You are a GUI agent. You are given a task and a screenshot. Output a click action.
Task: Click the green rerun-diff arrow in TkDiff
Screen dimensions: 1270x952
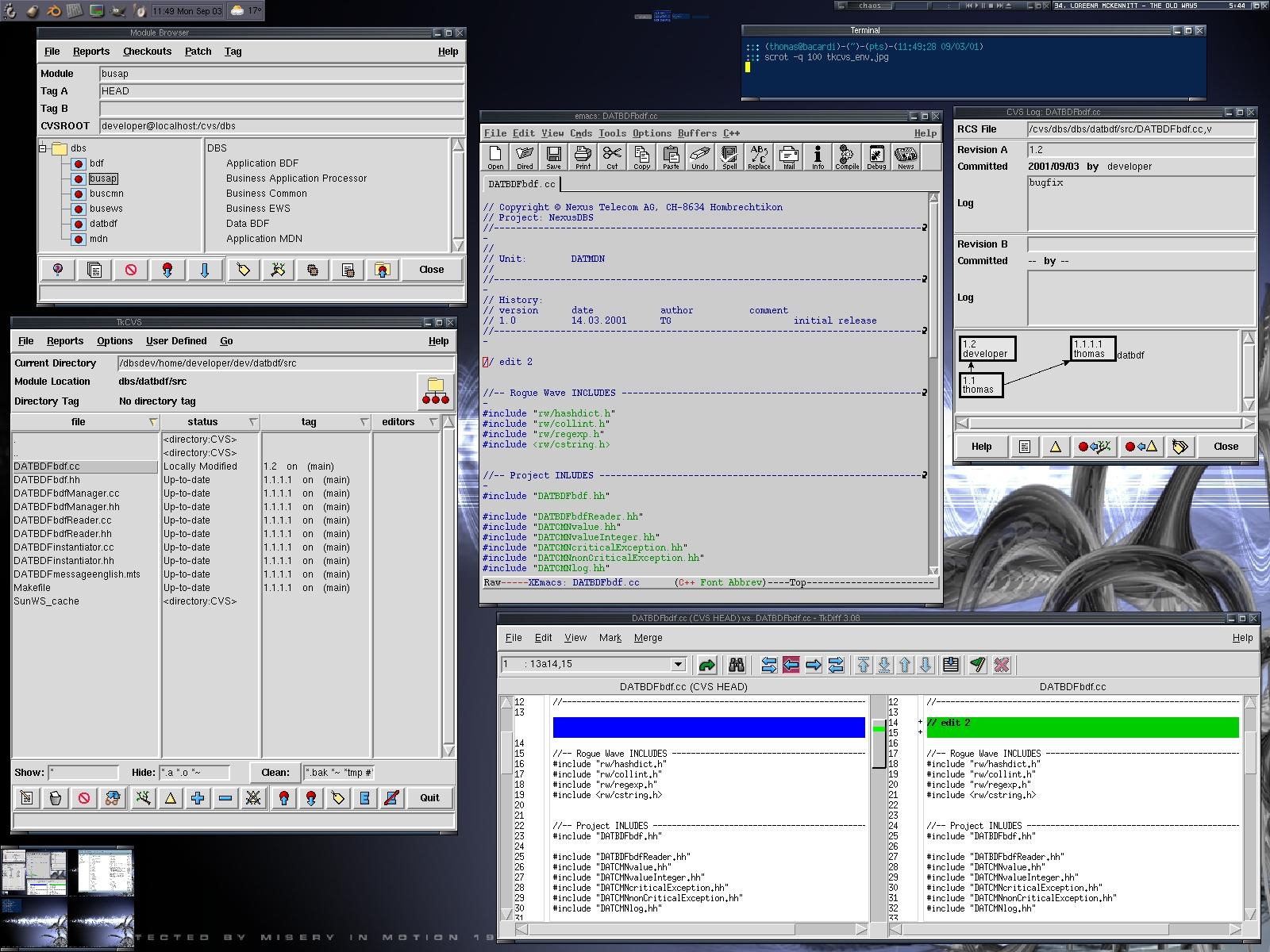pos(706,665)
